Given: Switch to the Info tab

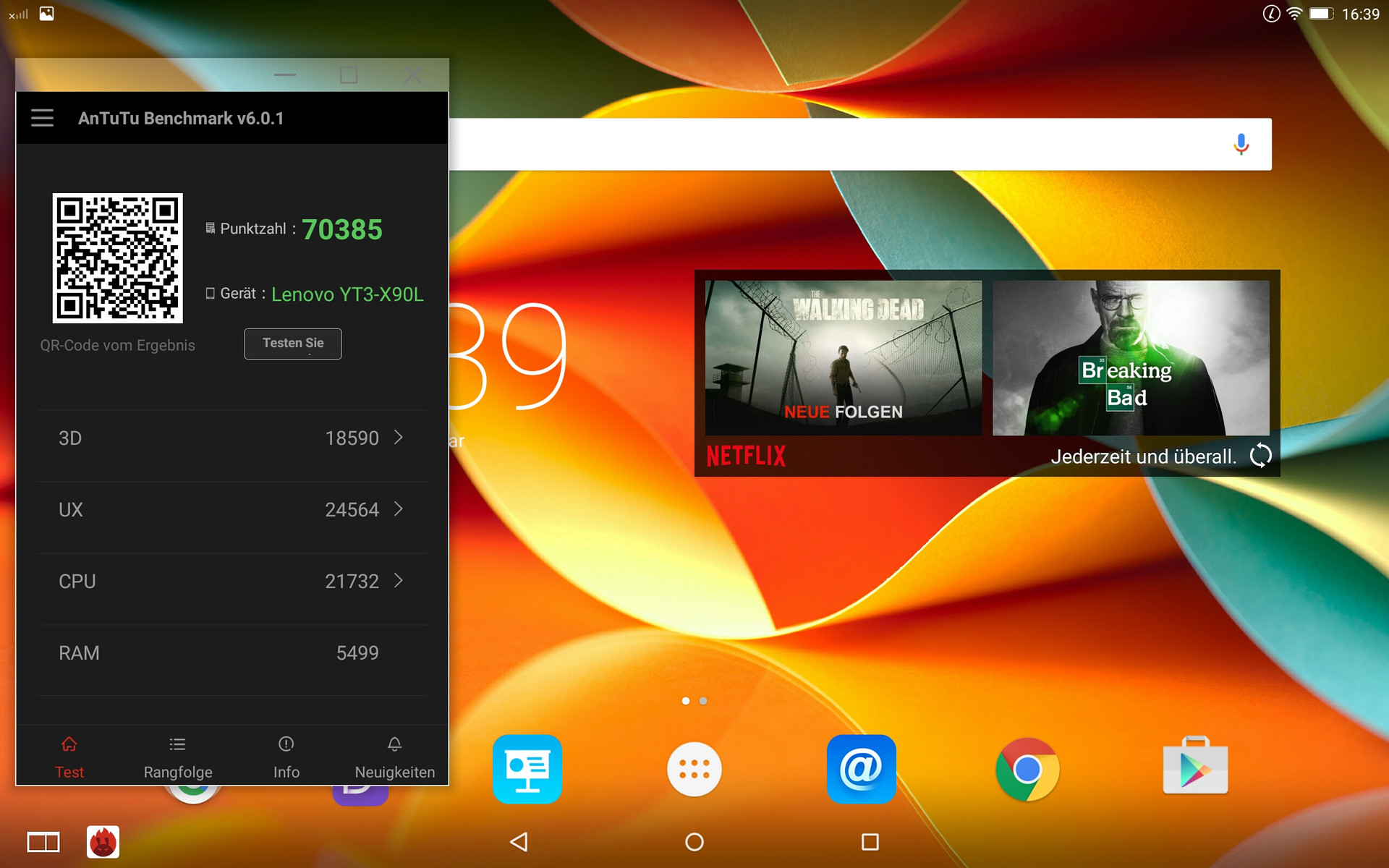Looking at the screenshot, I should [286, 757].
